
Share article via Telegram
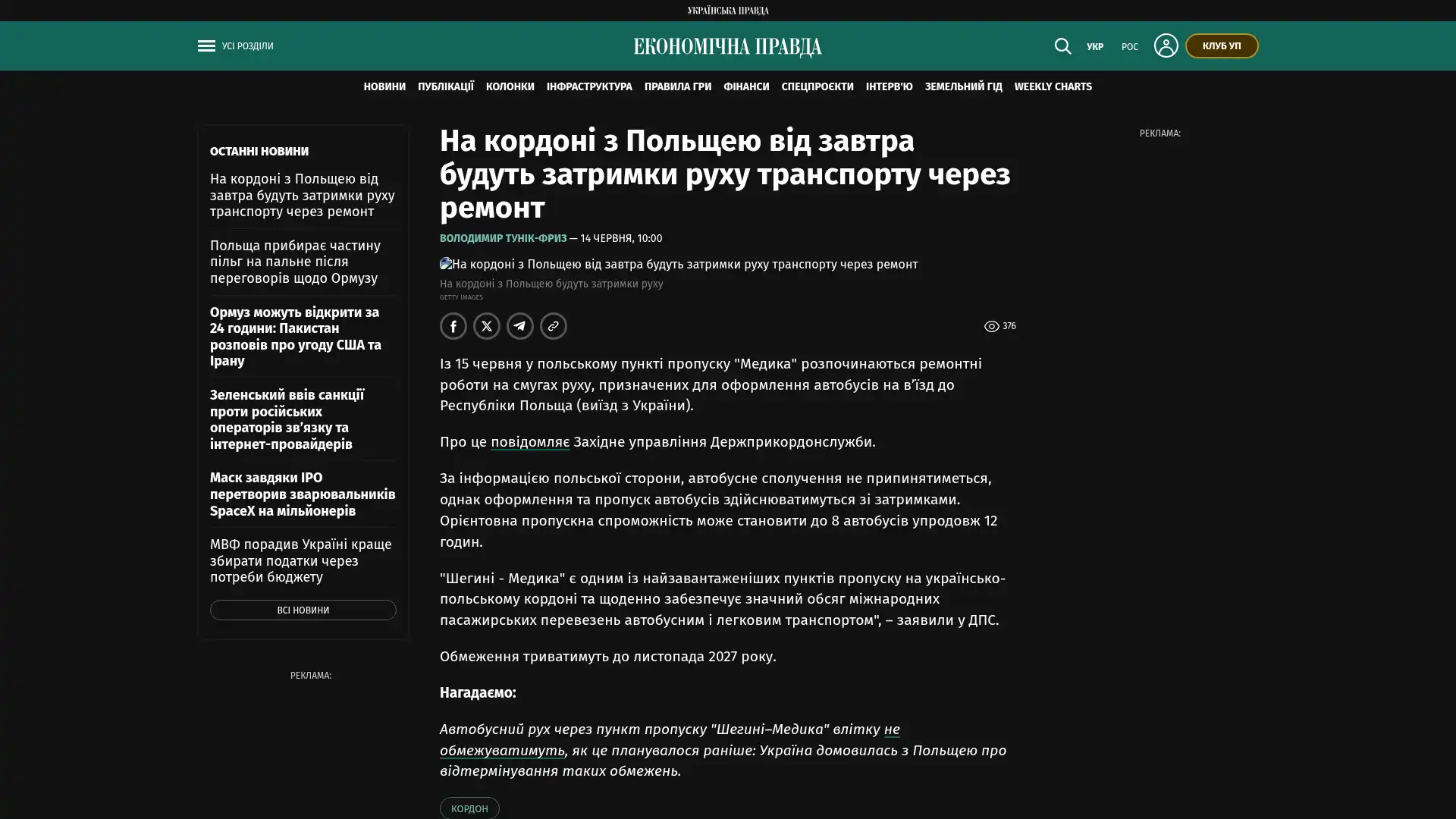click(520, 326)
